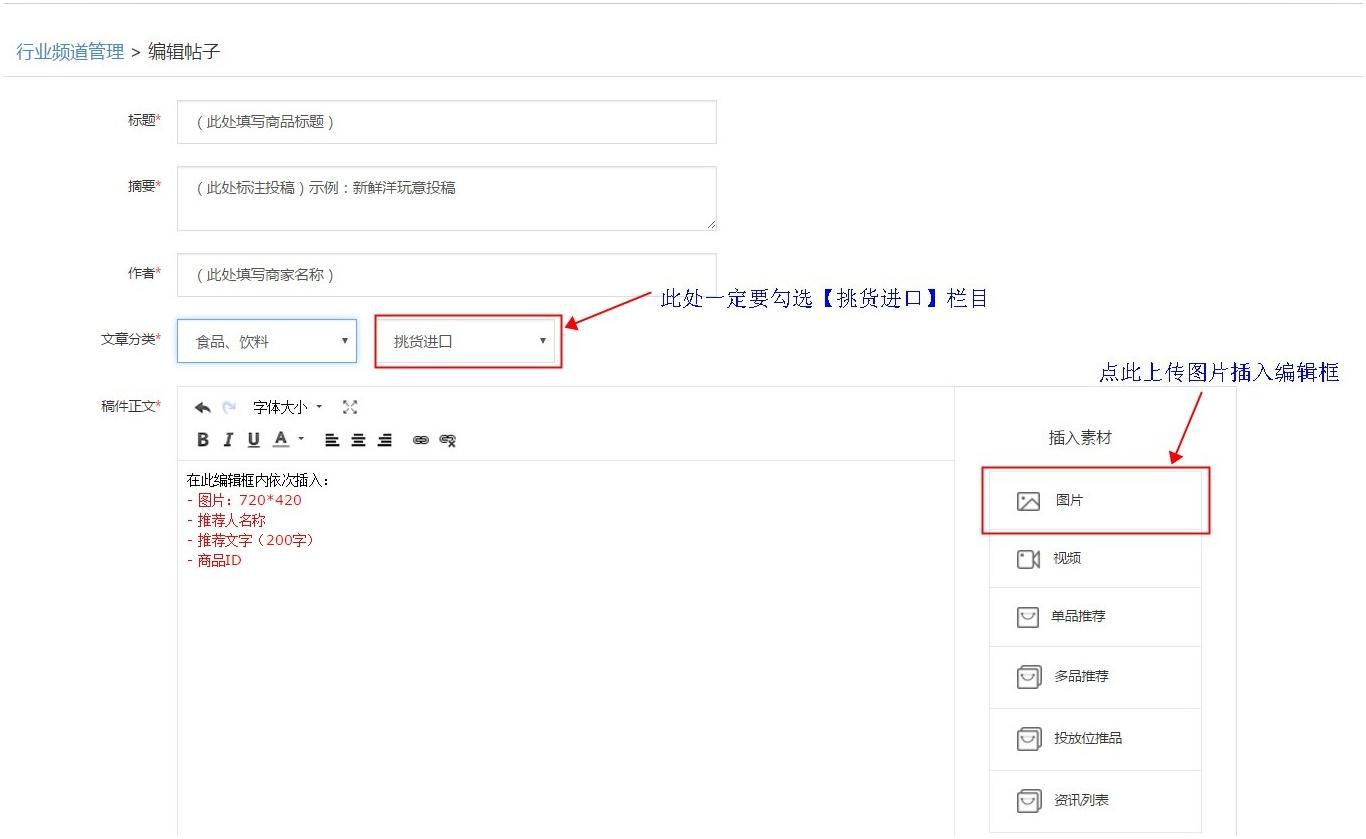Open the 食品、饮料 category dropdown
Screen dimensions: 1366x839
pyautogui.click(x=267, y=341)
